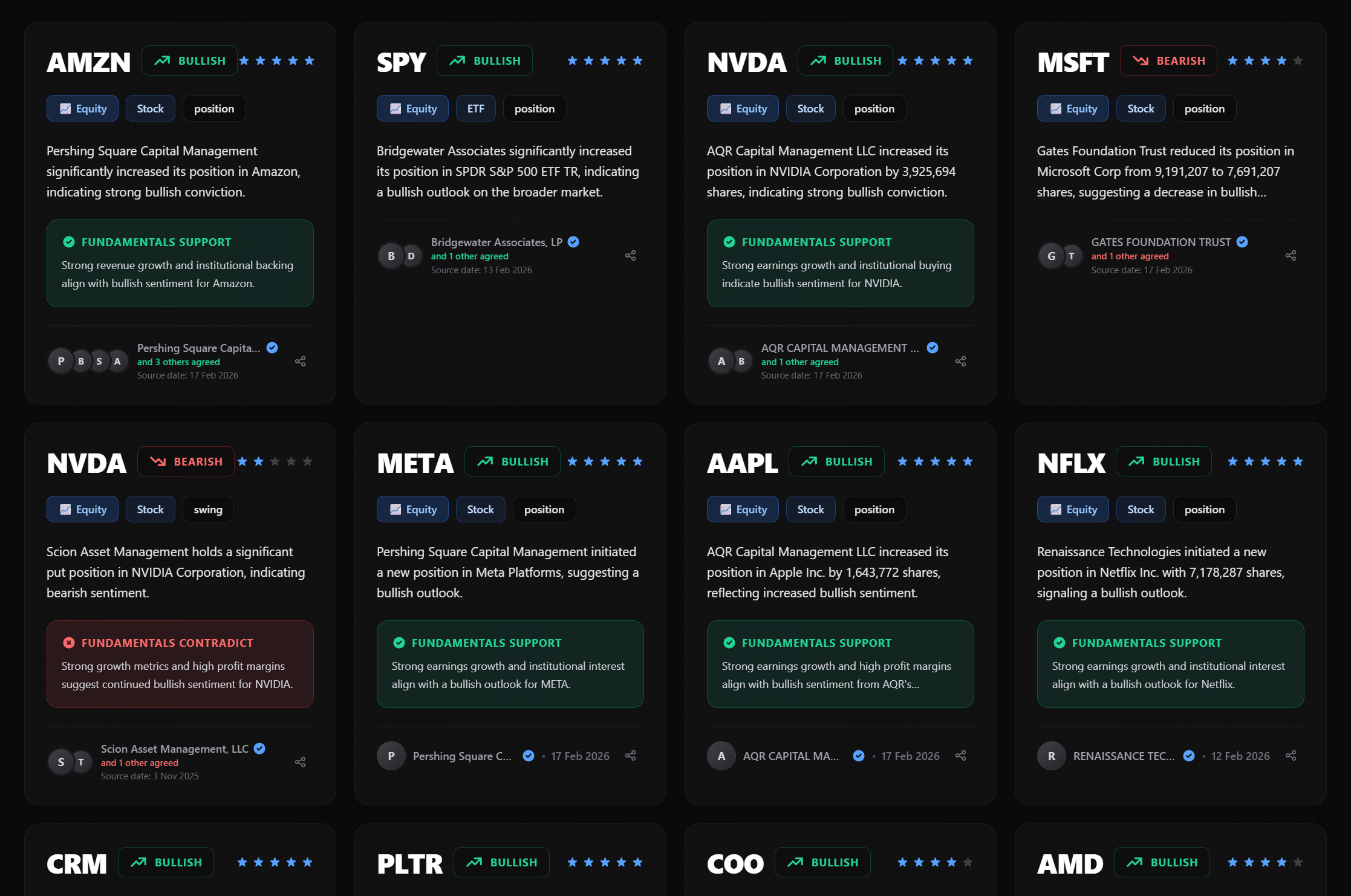Toggle the BULLISH badge on the AAPL card

pyautogui.click(x=836, y=461)
